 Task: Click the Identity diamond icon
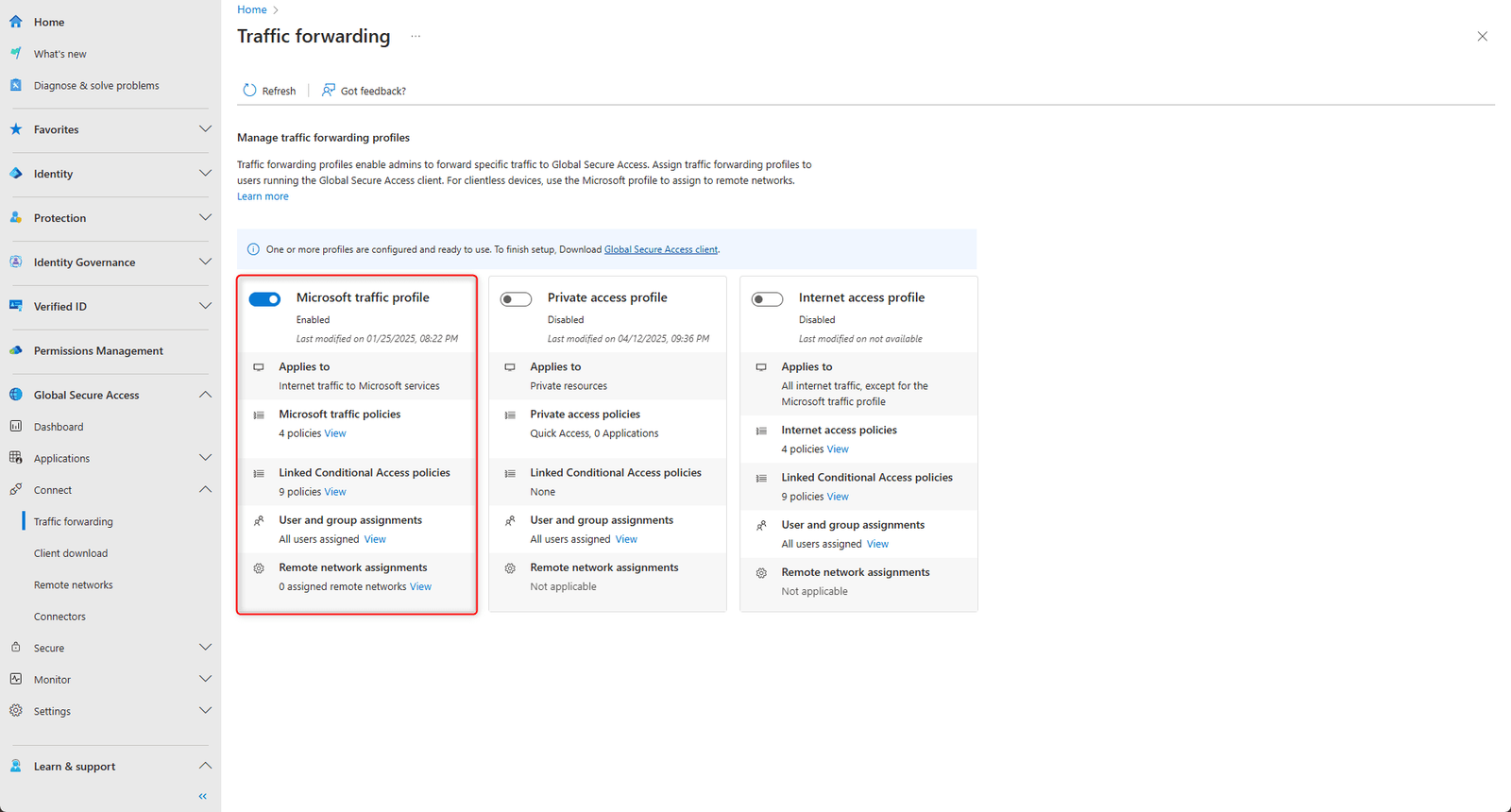pos(16,174)
